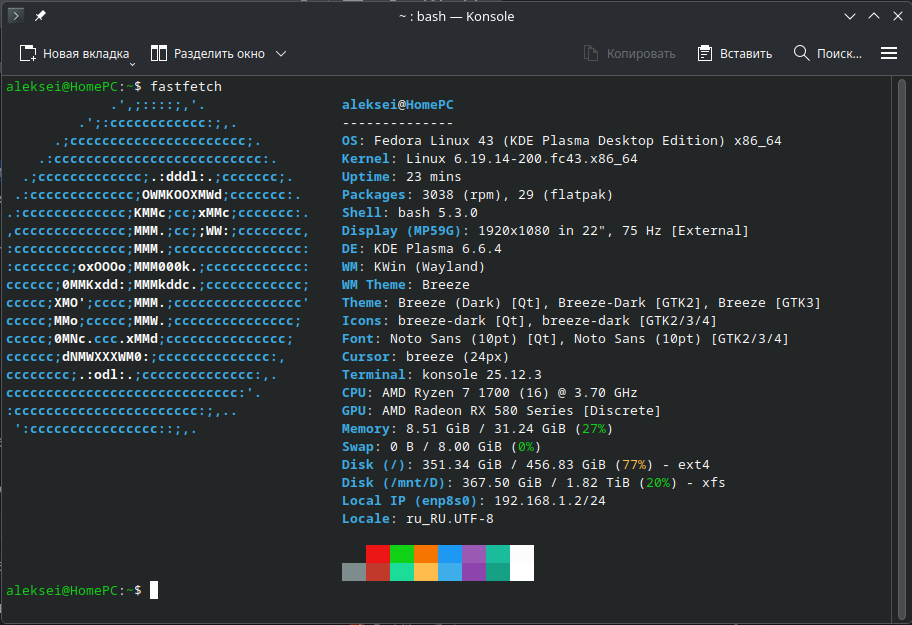Viewport: 912px width, 625px height.
Task: Click the purple color block in top row
Action: [473, 553]
